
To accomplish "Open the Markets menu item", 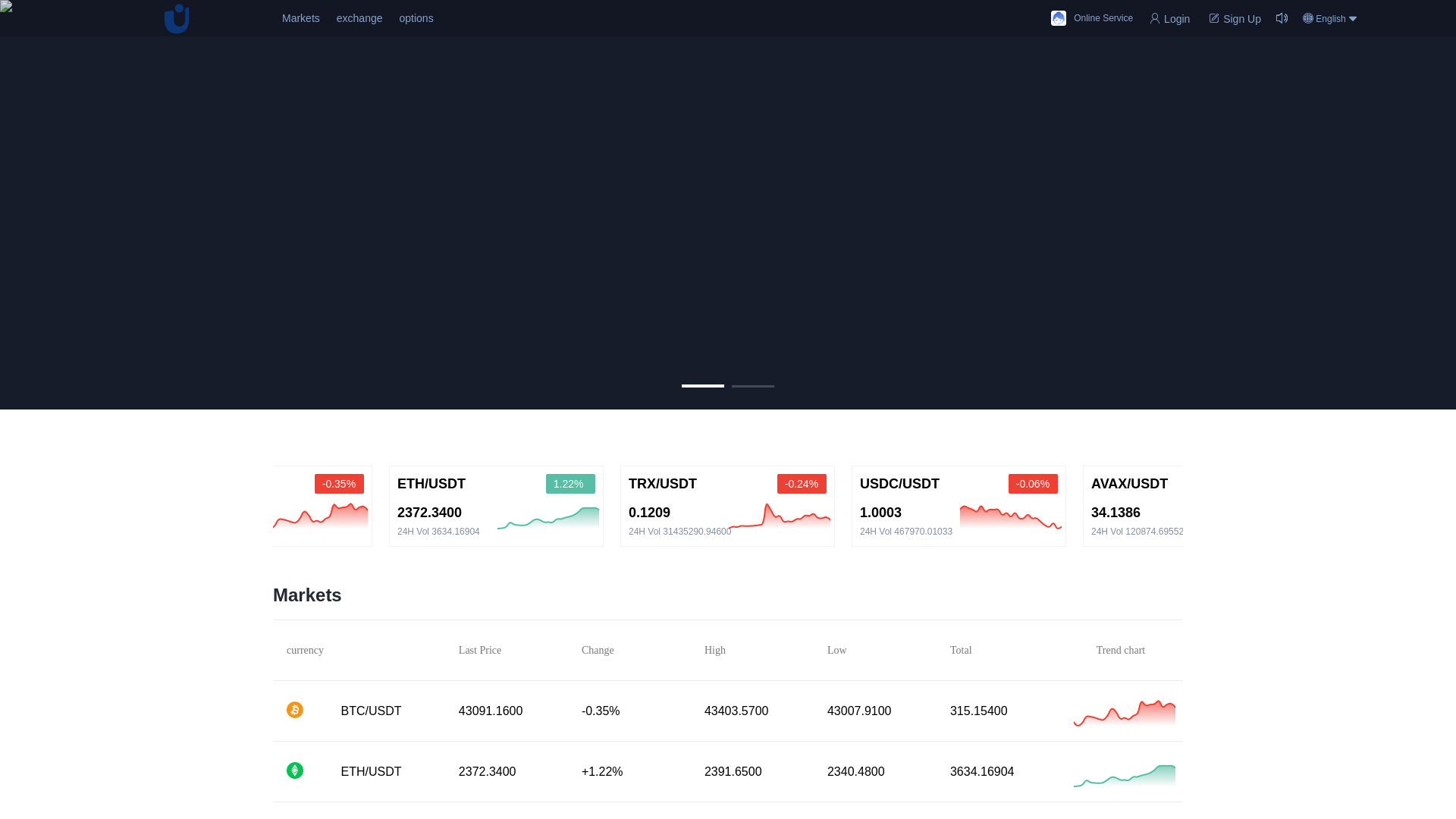I will click(301, 18).
